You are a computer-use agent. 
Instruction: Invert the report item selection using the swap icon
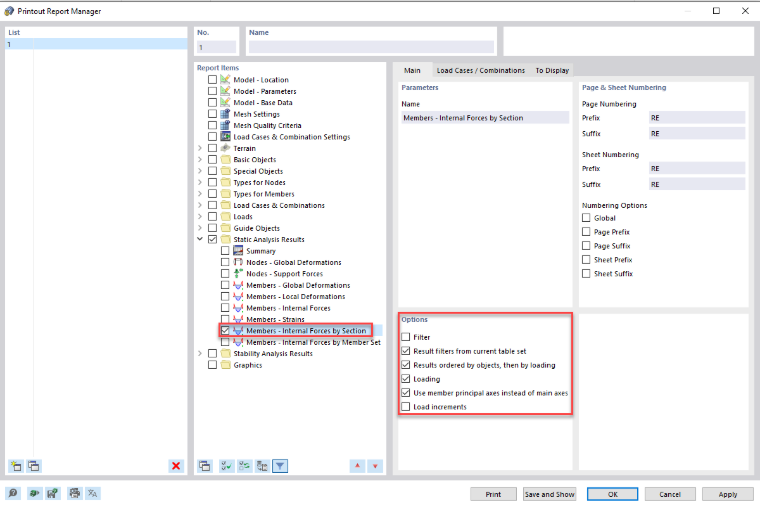point(244,466)
